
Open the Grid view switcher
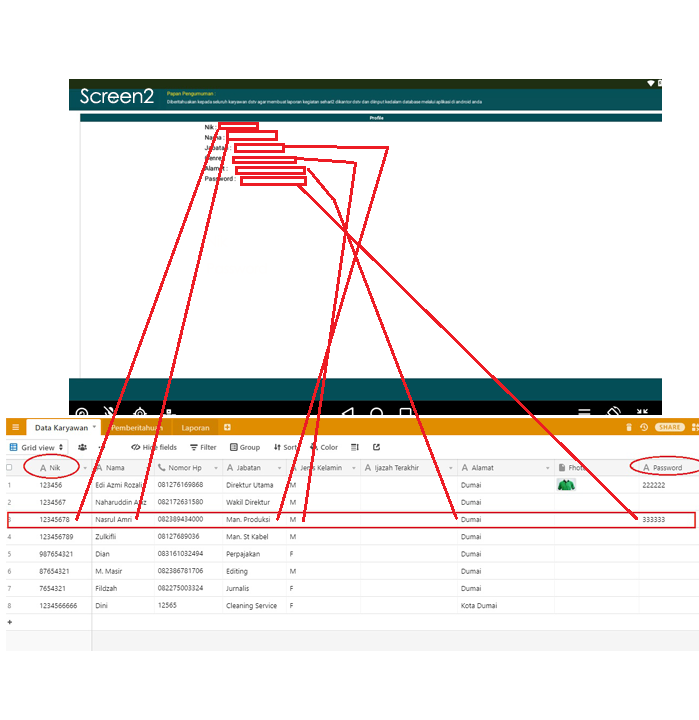[37, 447]
